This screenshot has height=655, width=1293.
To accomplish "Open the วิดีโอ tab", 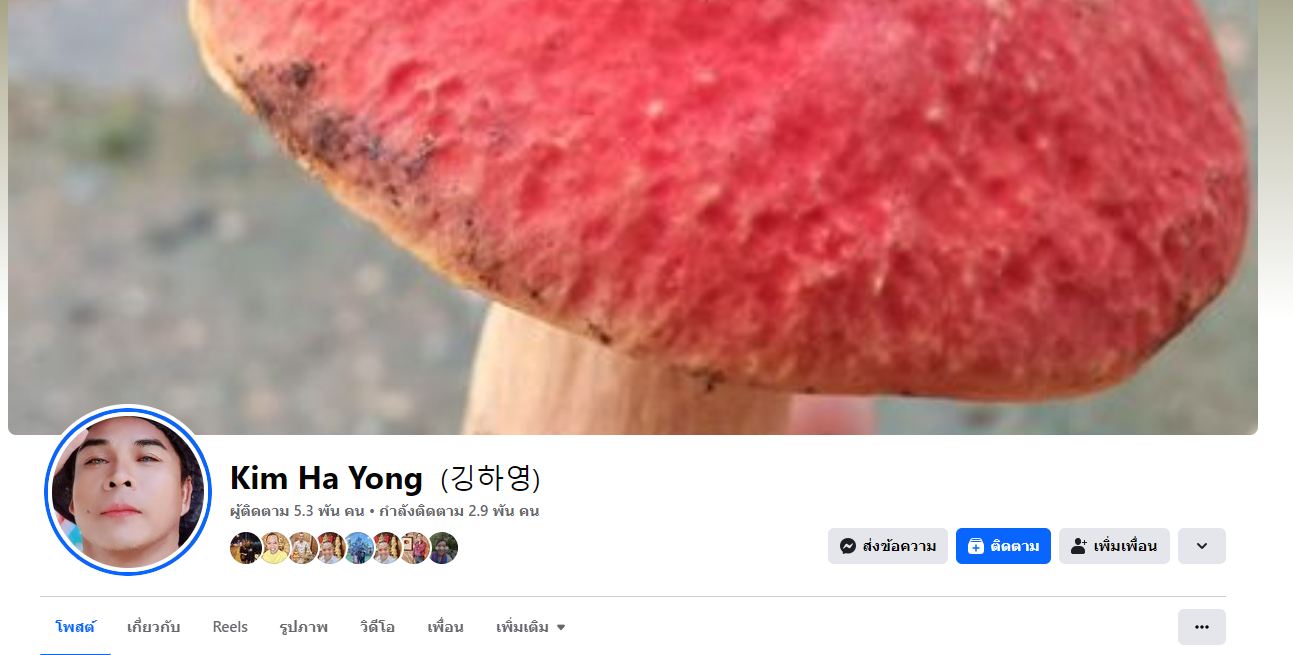I will coord(378,627).
